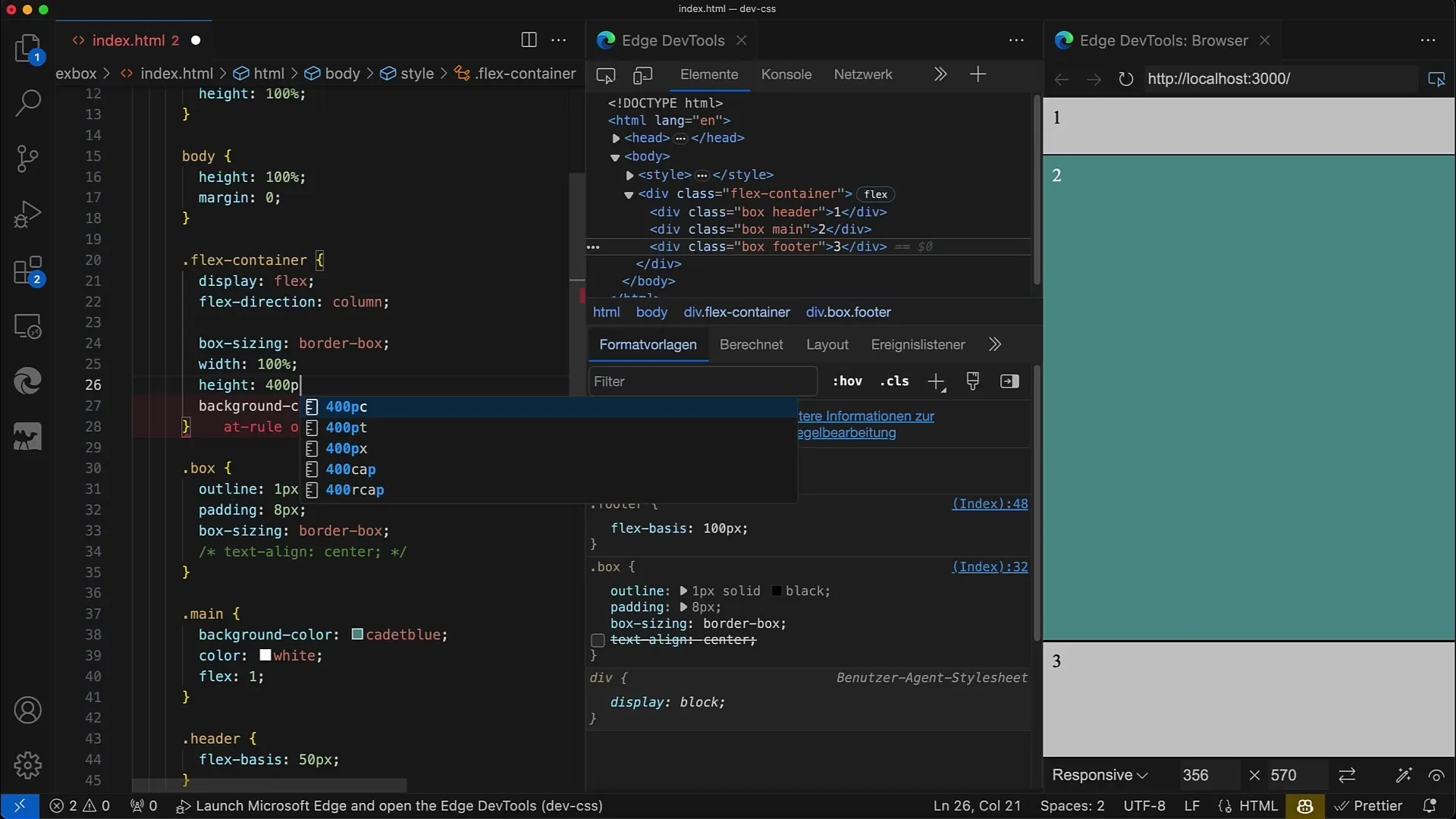Open the Ereignislistener tab
The width and height of the screenshot is (1456, 819).
[918, 345]
